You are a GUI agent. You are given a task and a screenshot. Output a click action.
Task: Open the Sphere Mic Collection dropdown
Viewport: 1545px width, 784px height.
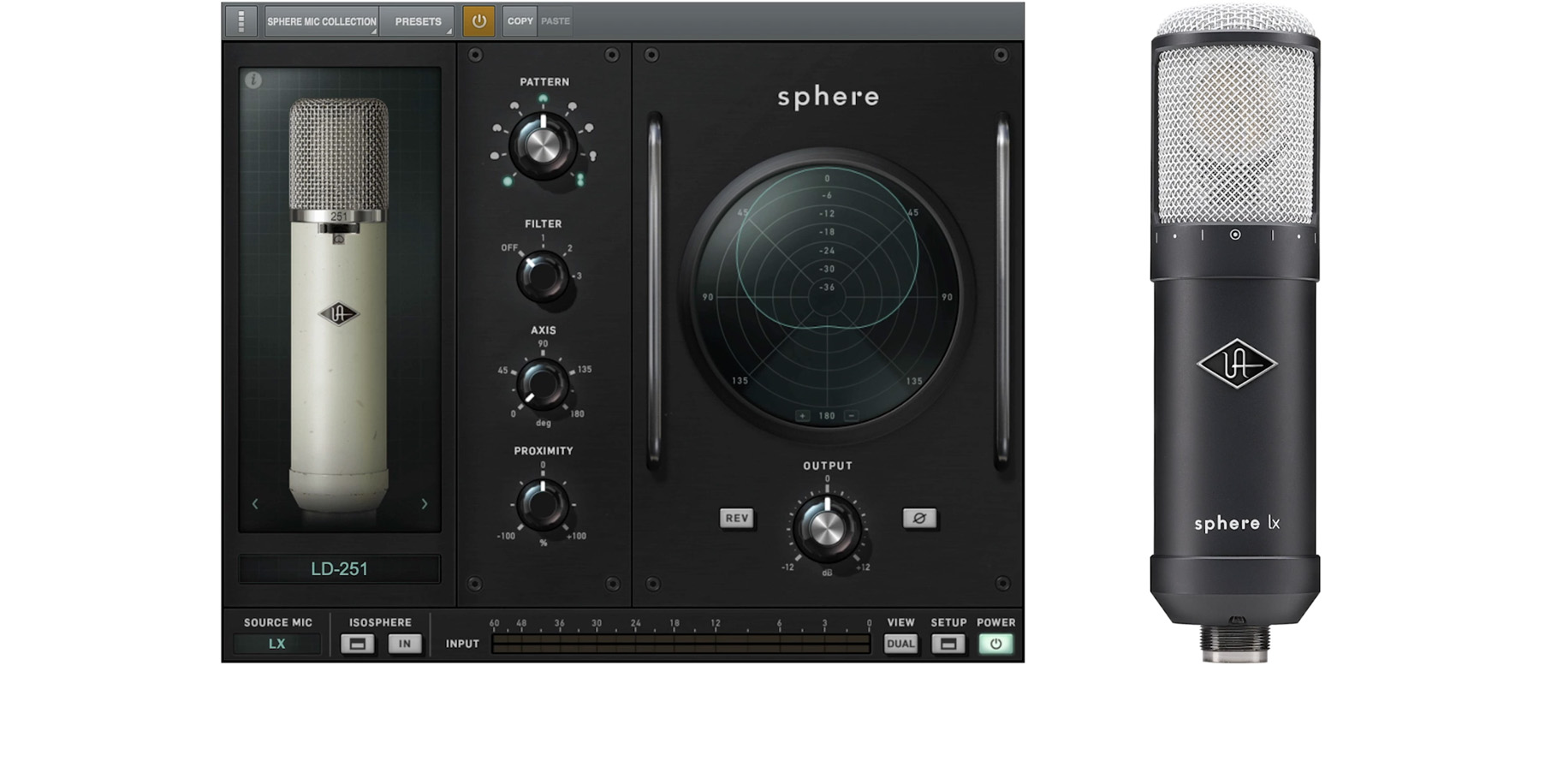[x=322, y=21]
